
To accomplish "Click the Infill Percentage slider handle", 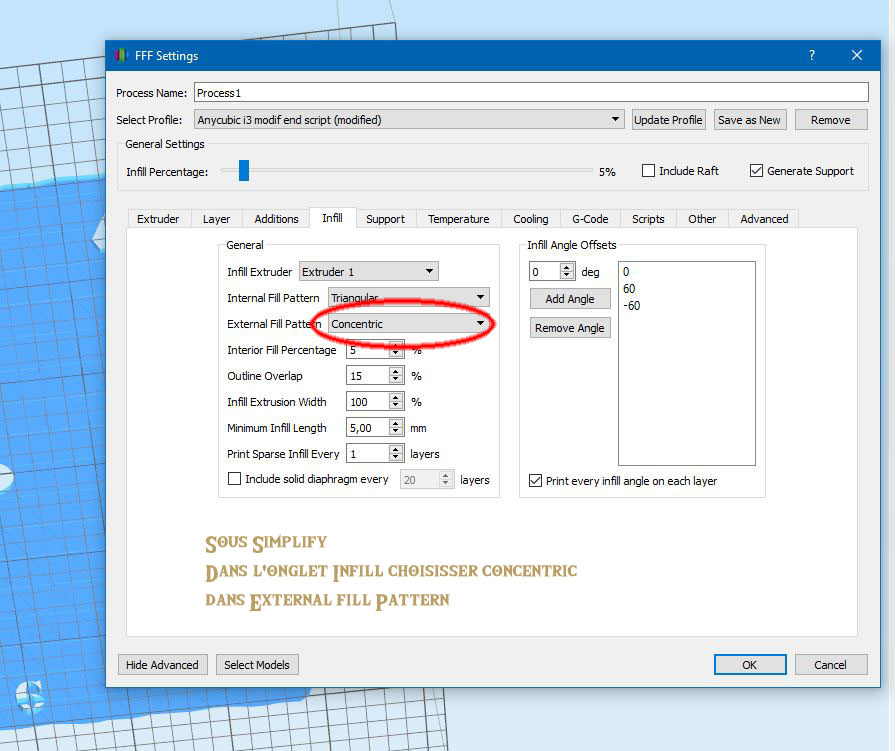I will tap(244, 171).
